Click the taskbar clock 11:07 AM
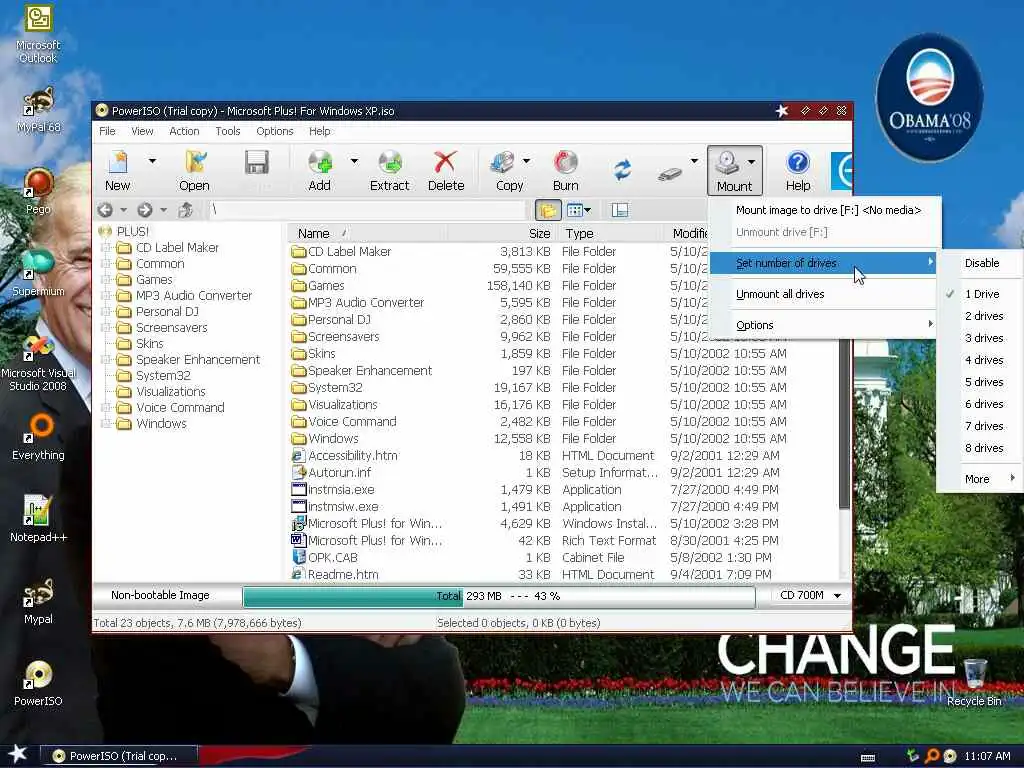 click(987, 756)
